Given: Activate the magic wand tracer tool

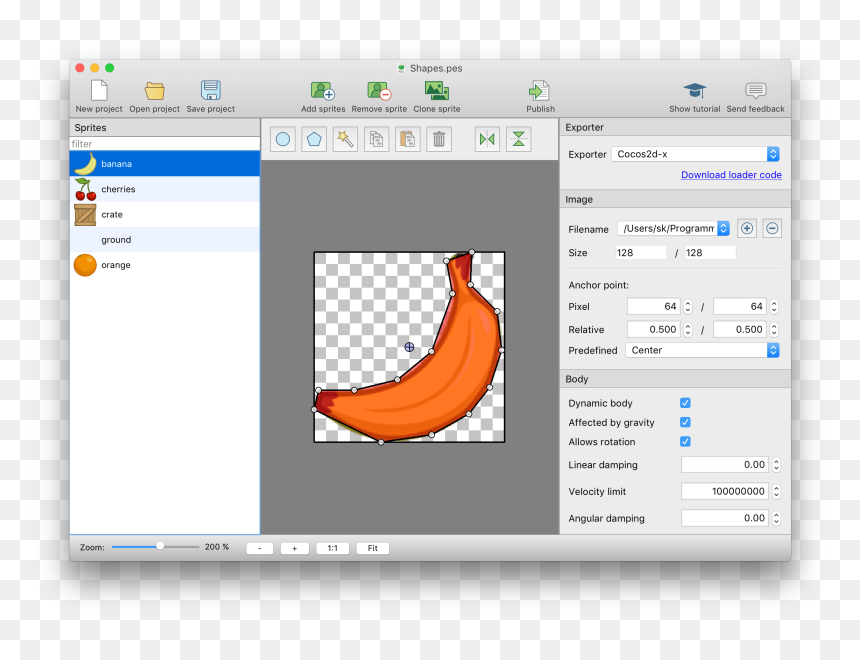Looking at the screenshot, I should click(345, 139).
